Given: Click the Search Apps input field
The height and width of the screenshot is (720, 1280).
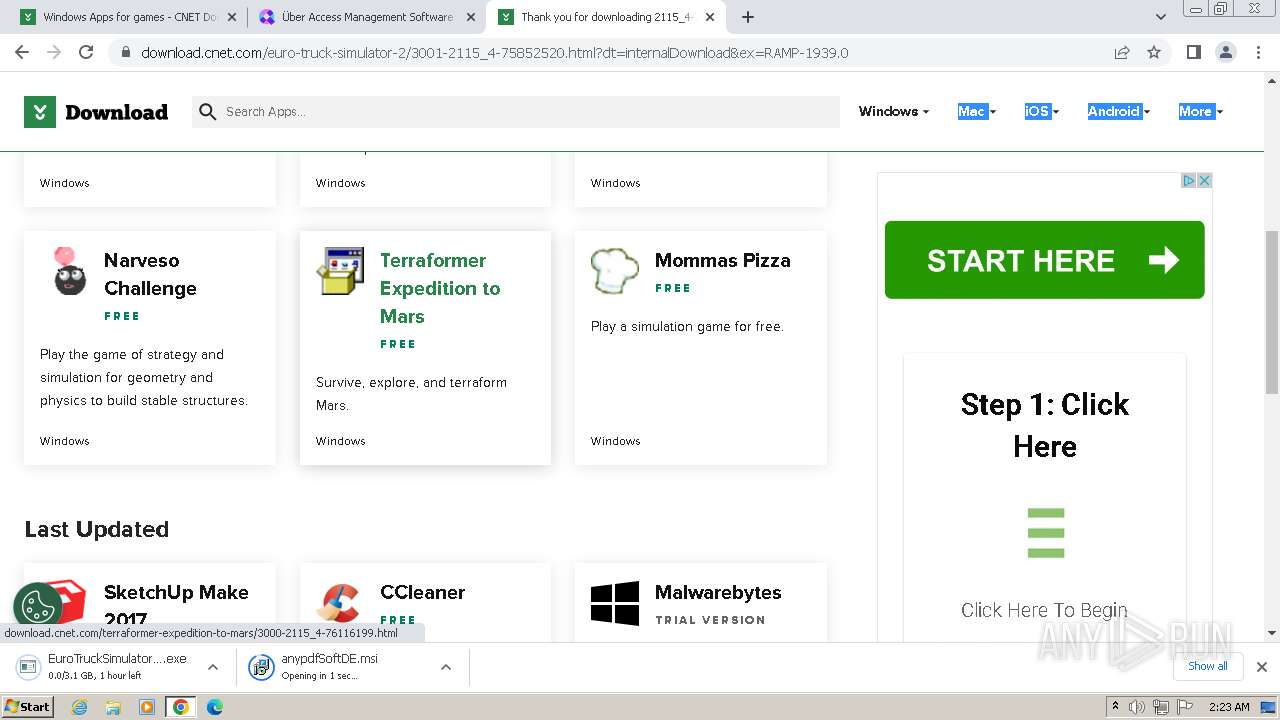Looking at the screenshot, I should (x=530, y=112).
